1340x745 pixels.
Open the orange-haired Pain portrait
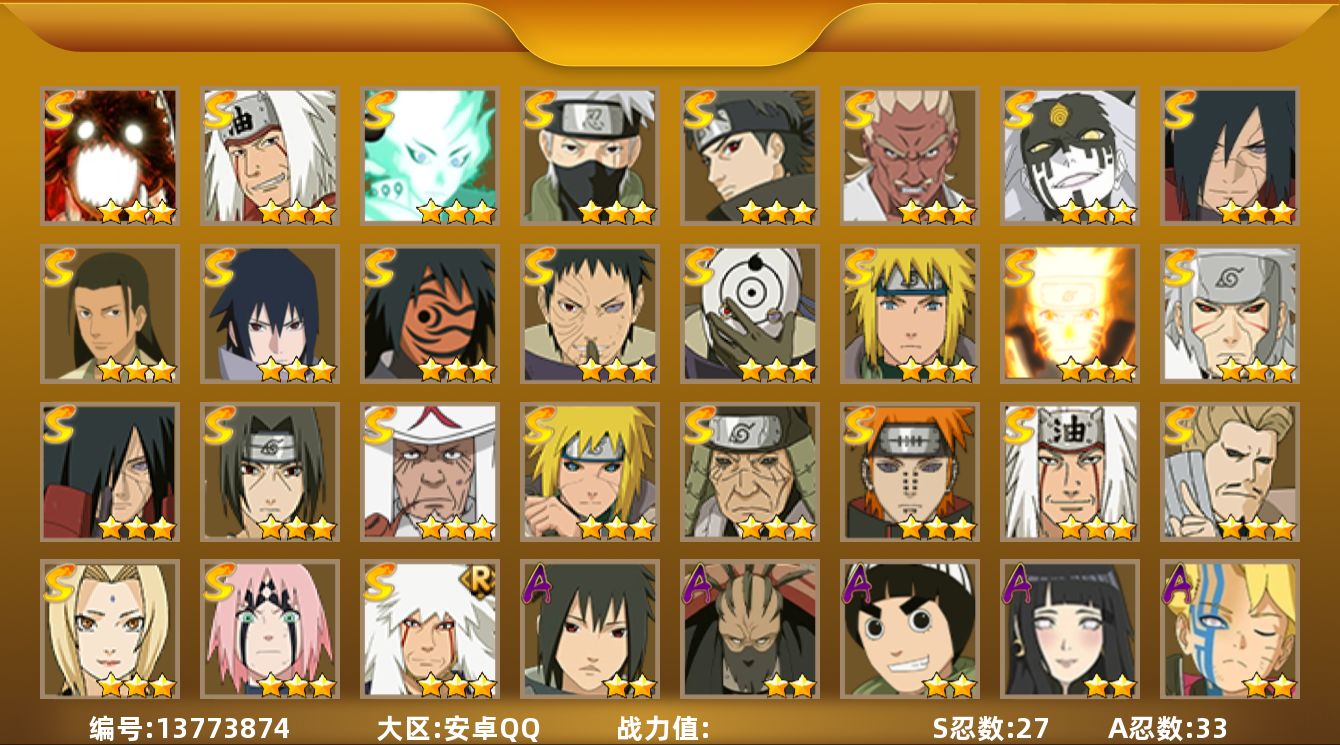909,471
